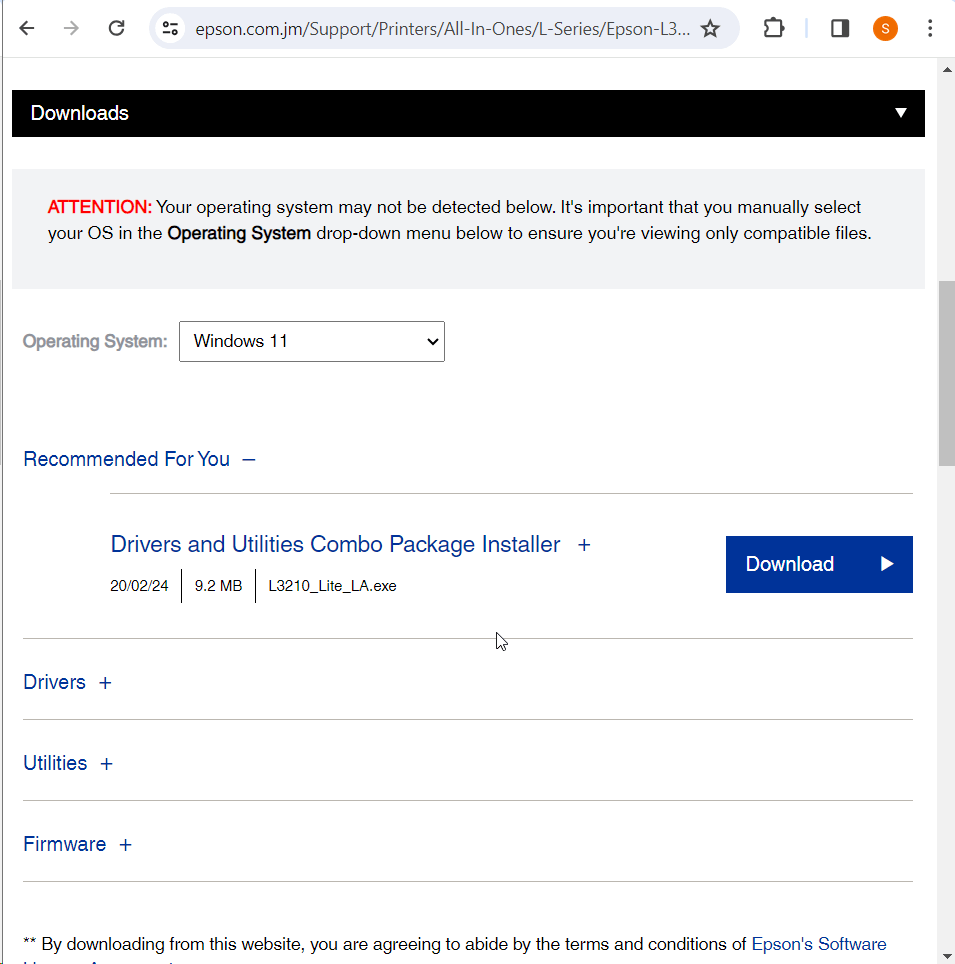Viewport: 955px width, 964px height.
Task: Toggle the browser side panel icon
Action: [x=840, y=28]
